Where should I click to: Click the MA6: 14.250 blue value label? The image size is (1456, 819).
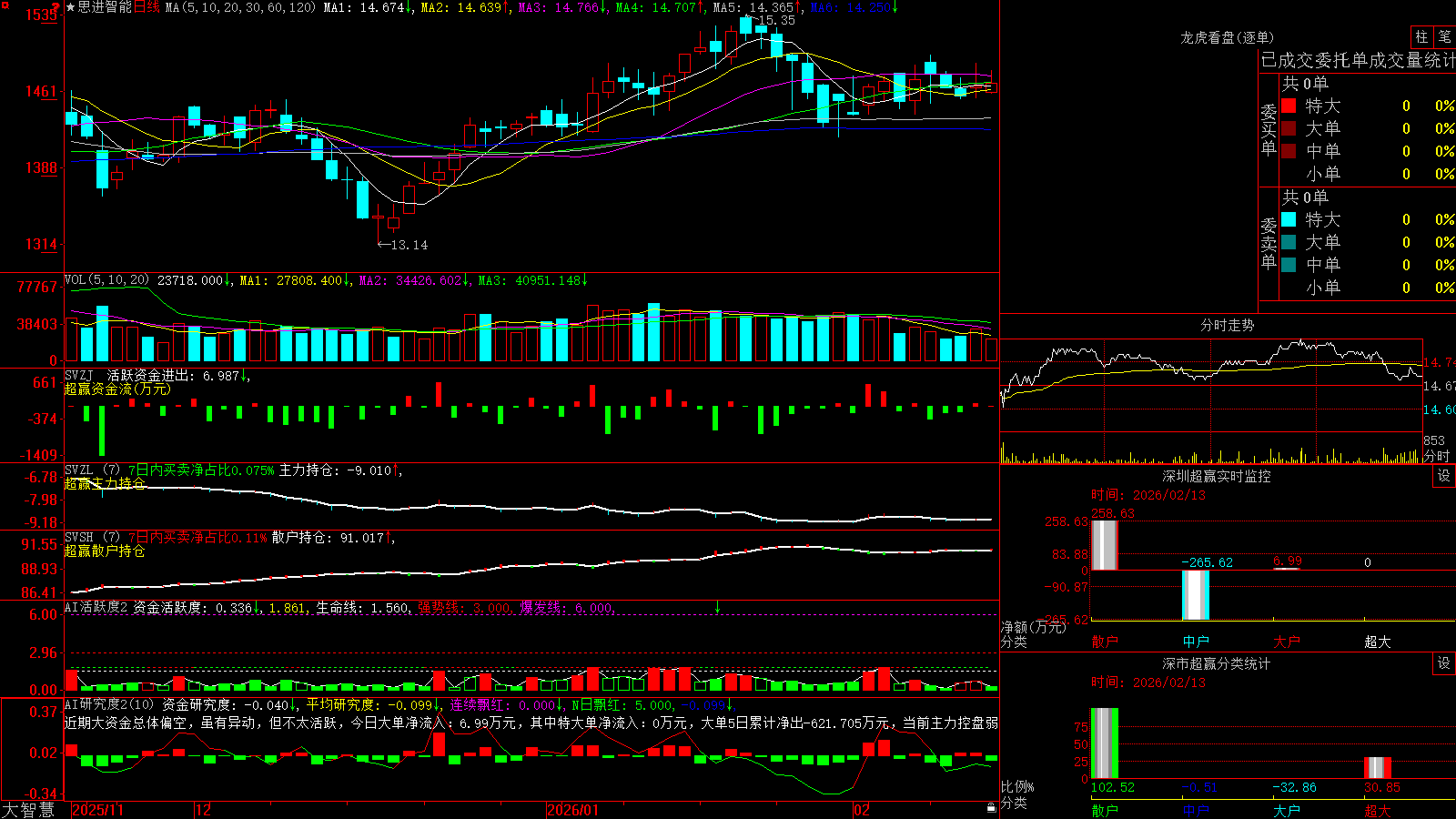[x=851, y=7]
